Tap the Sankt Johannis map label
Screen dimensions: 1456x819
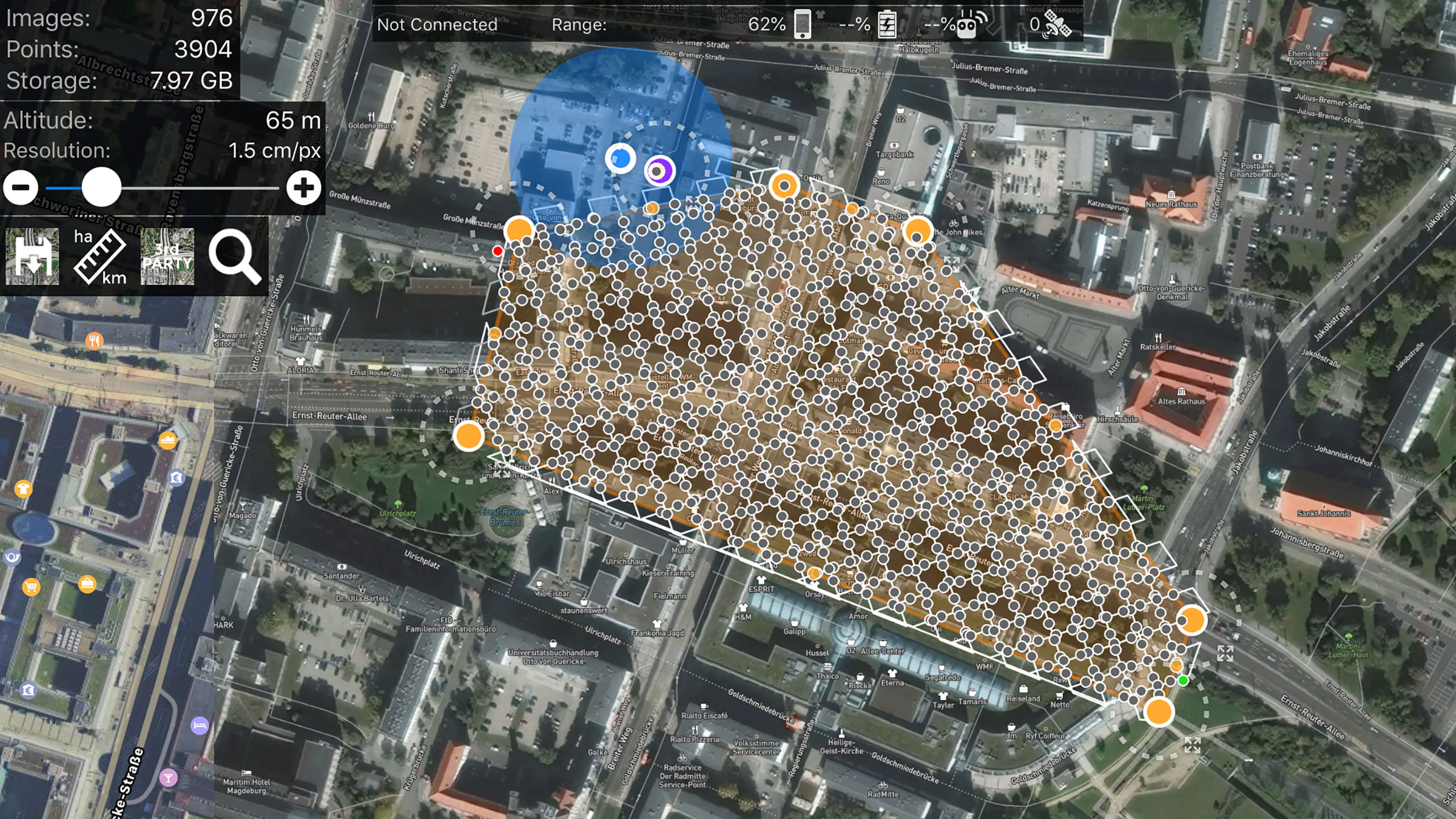point(1323,513)
